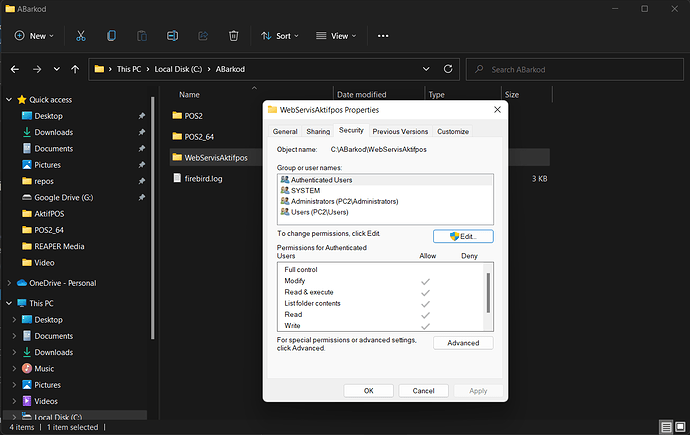Open the View dropdown menu
The image size is (690, 435).
click(336, 36)
